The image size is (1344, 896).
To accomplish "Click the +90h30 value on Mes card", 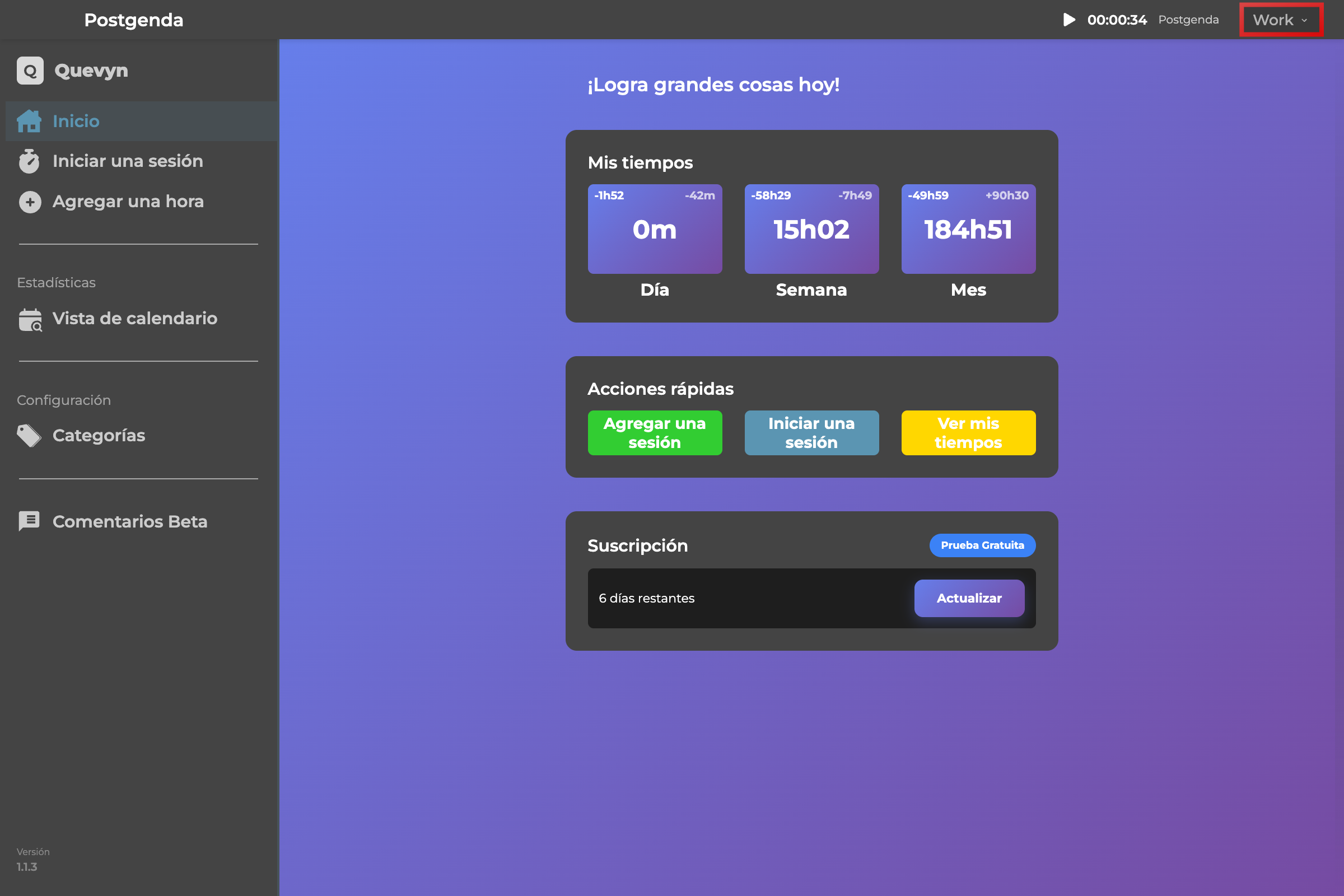I will 1007,195.
